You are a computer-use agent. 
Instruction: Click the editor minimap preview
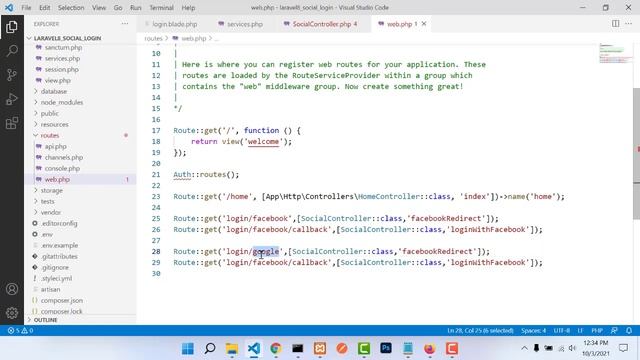pos(615,53)
